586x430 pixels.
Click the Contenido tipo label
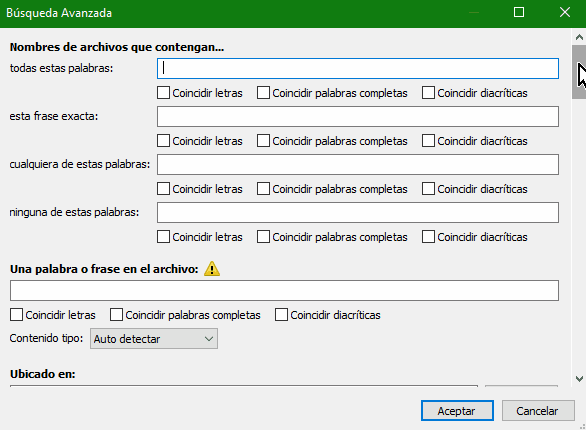point(46,338)
